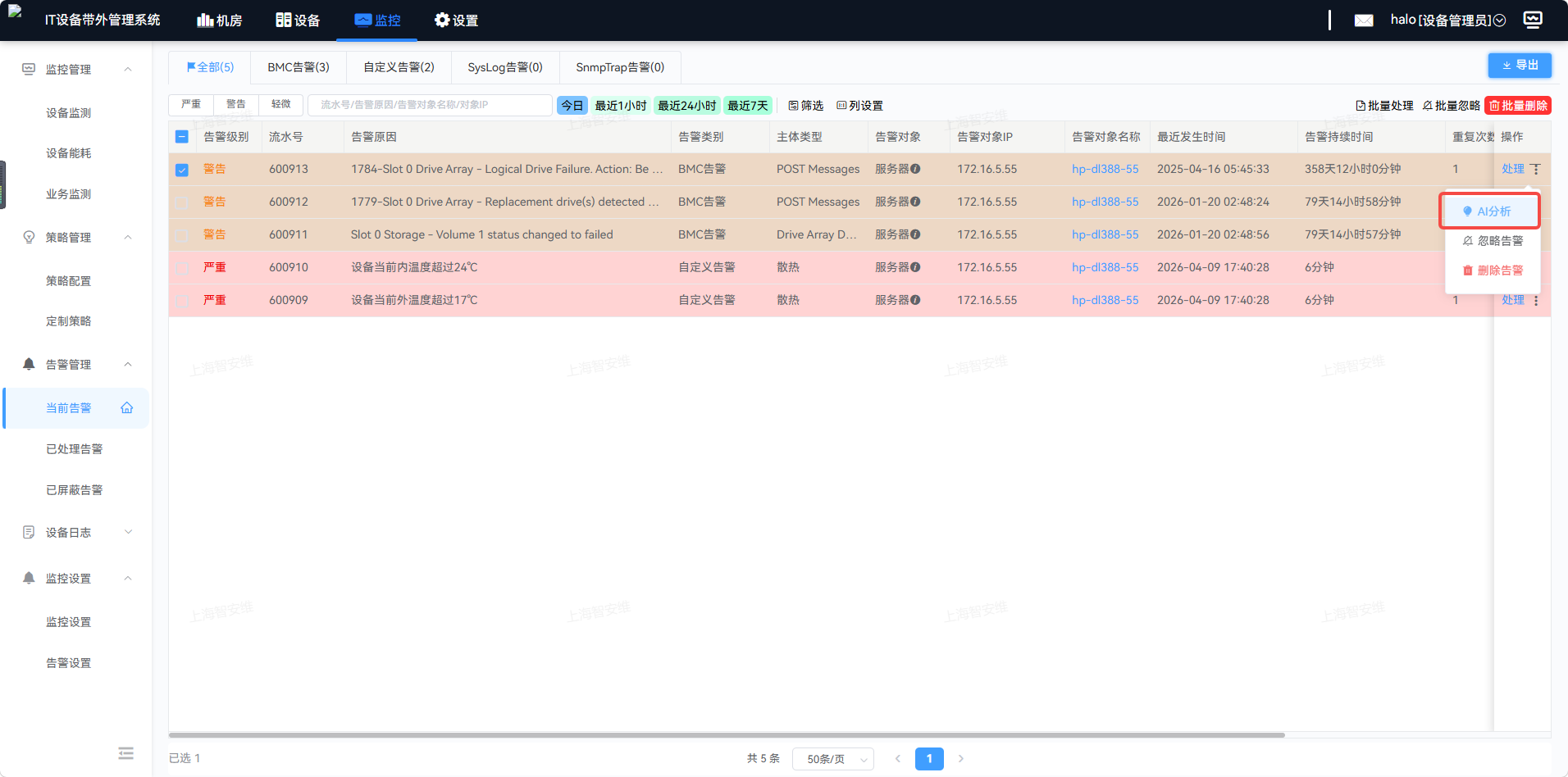Go to previous page arrow in pagination
Viewport: 1568px width, 777px height.
[898, 759]
